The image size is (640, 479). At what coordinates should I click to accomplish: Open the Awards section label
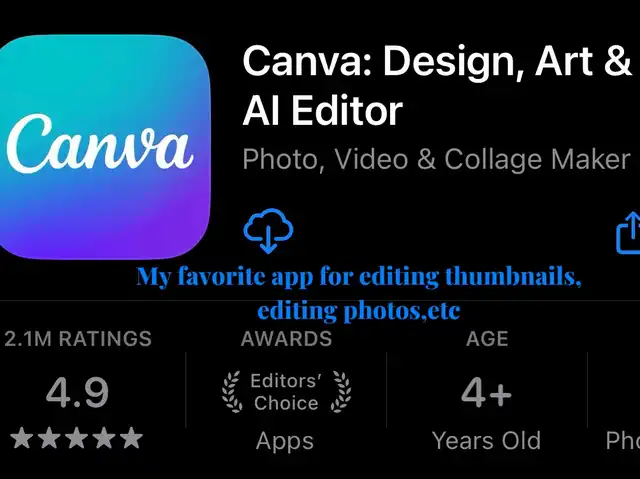(x=286, y=339)
